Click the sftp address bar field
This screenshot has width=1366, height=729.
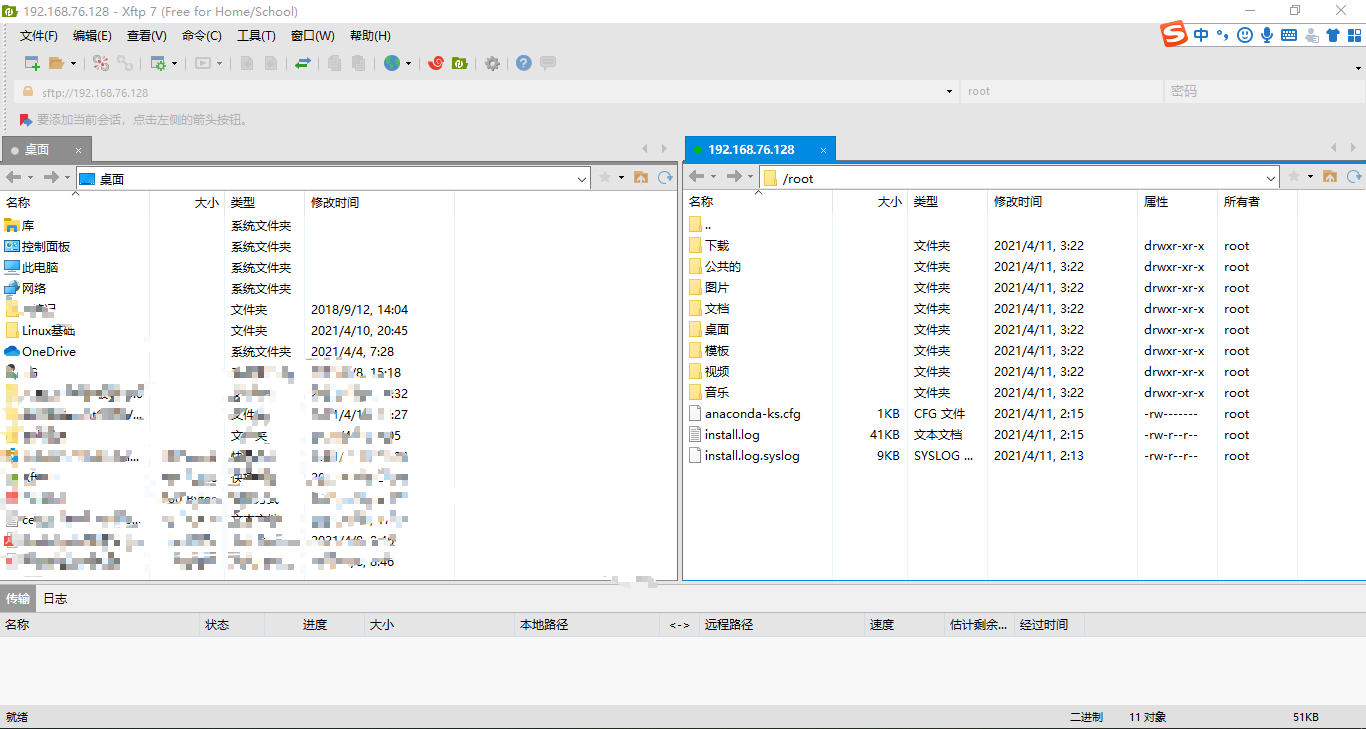pos(488,92)
